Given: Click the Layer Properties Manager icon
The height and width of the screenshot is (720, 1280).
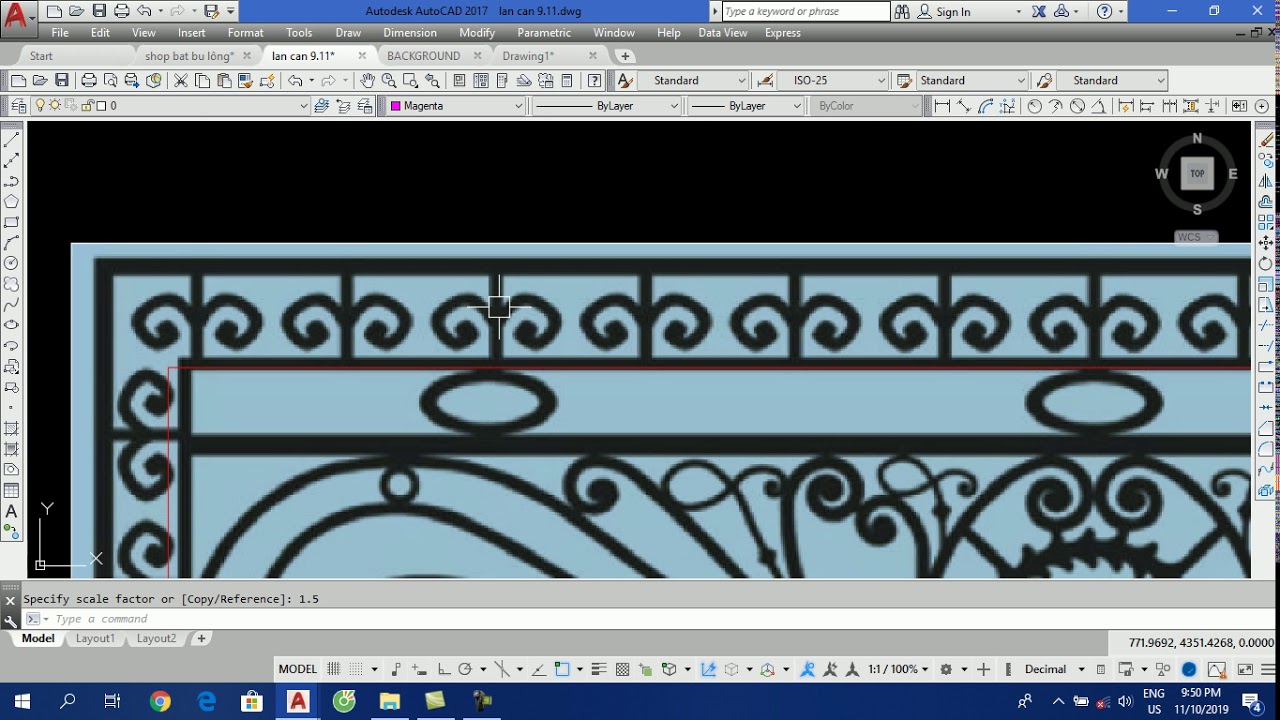Looking at the screenshot, I should [18, 106].
